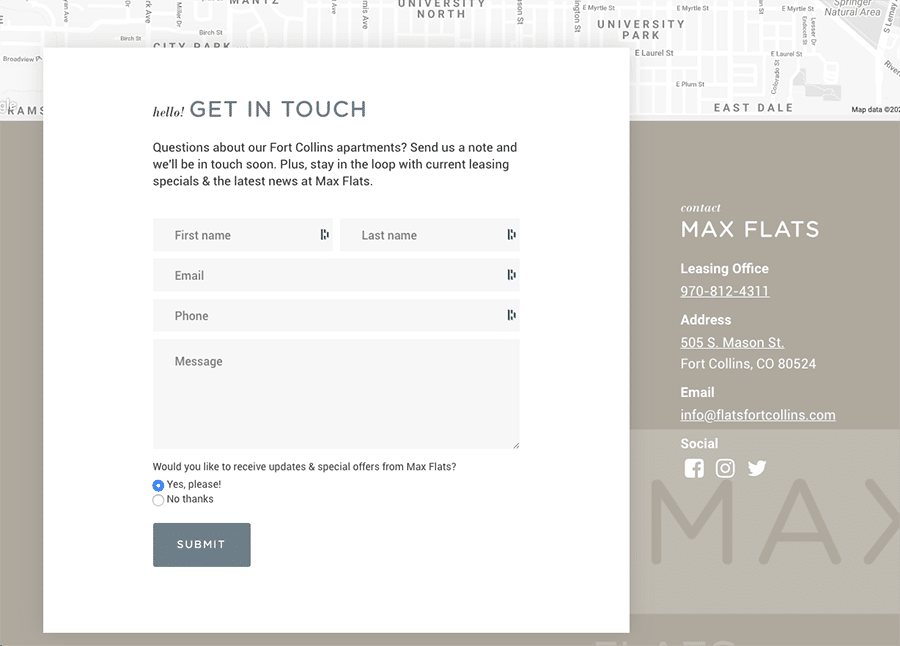
Task: Click autofill icon in Email field
Action: coord(511,274)
